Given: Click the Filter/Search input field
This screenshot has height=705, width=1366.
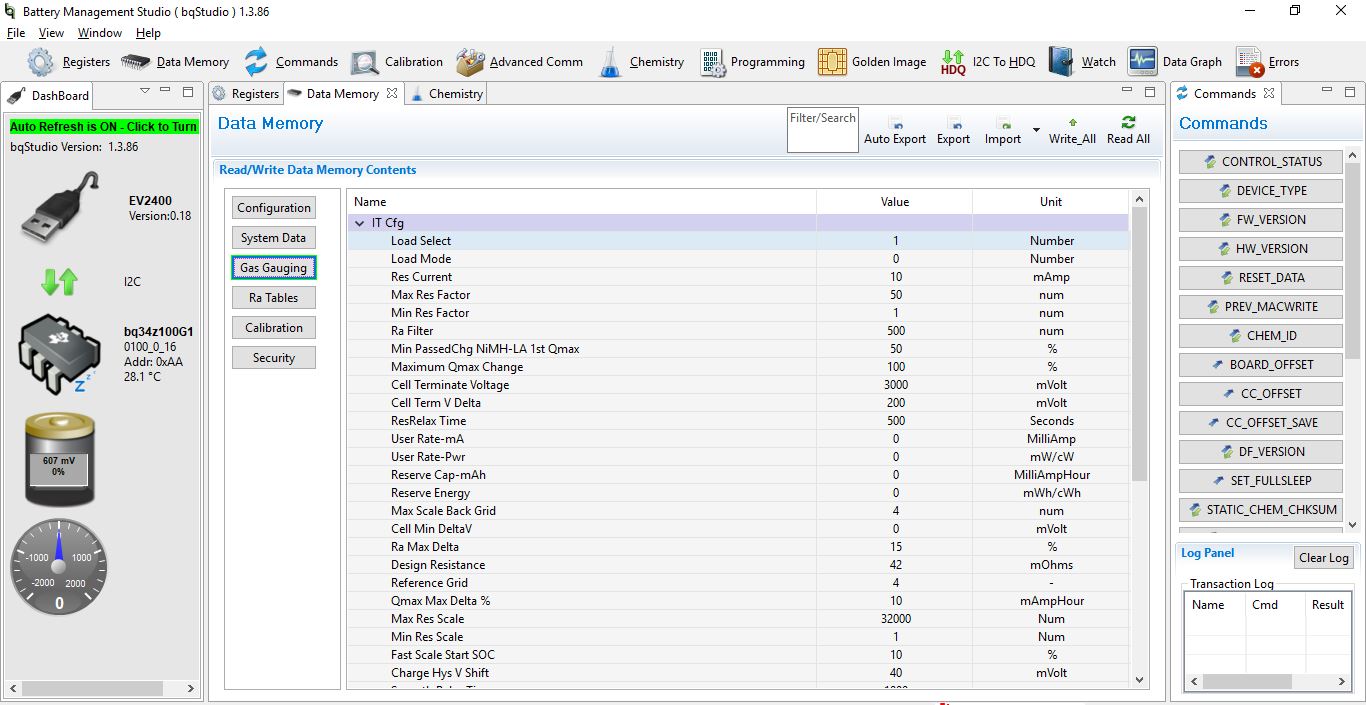Looking at the screenshot, I should coord(822,130).
